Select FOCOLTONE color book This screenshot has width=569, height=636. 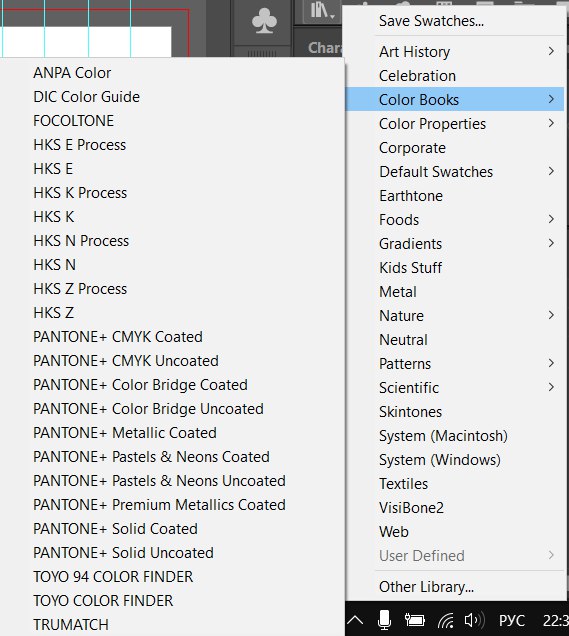coord(172,120)
